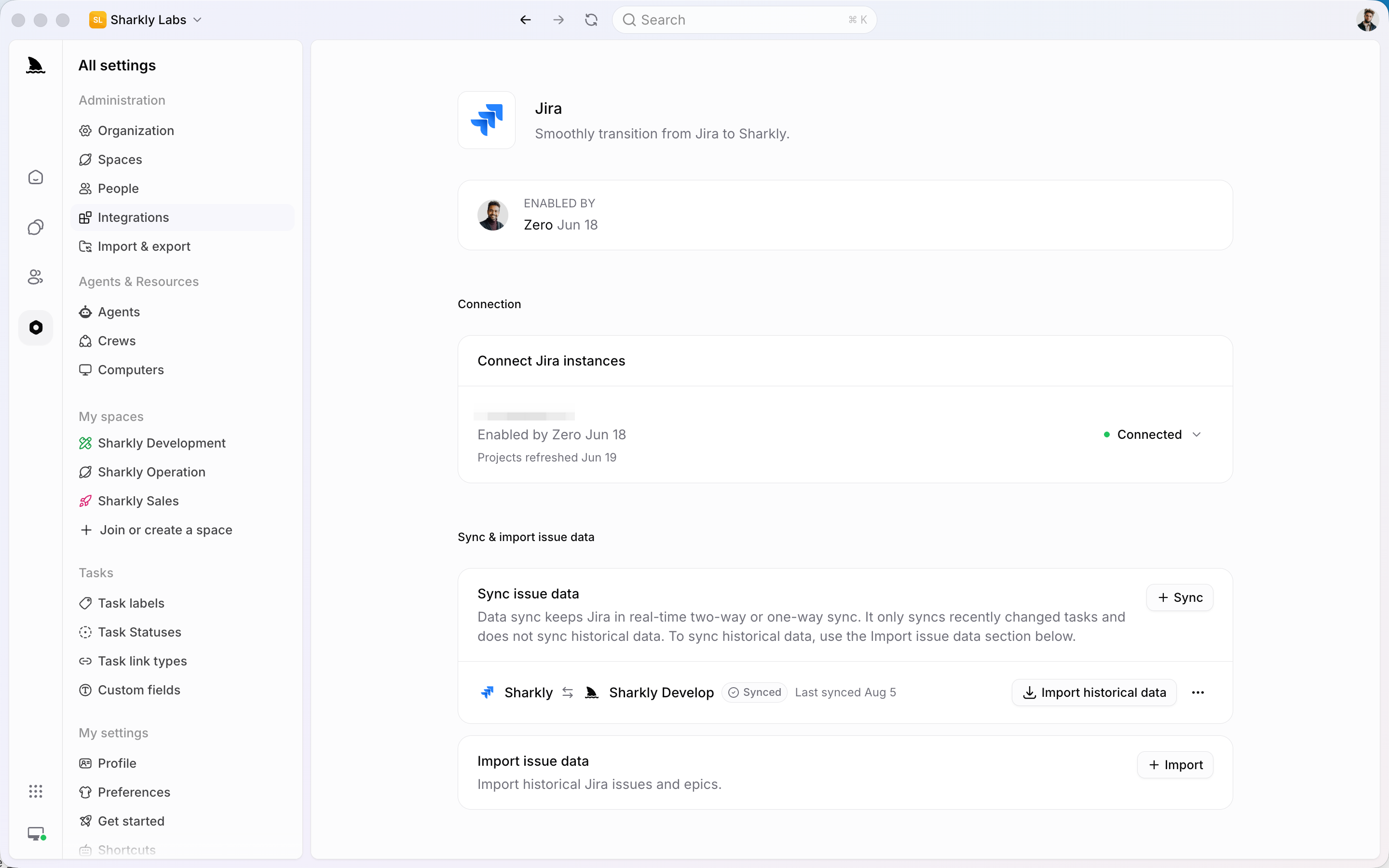The width and height of the screenshot is (1389, 868).
Task: Select Integrations in sidebar
Action: [182, 217]
